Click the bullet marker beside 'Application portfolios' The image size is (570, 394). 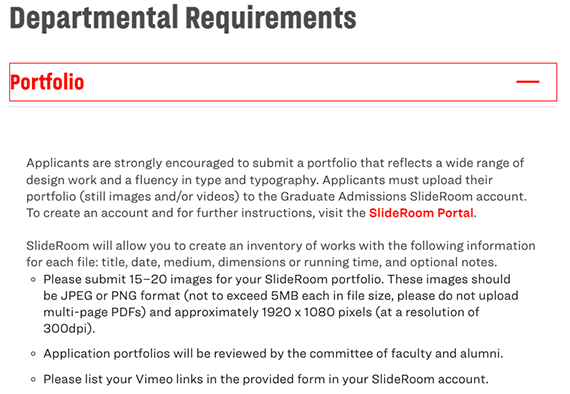coord(33,354)
